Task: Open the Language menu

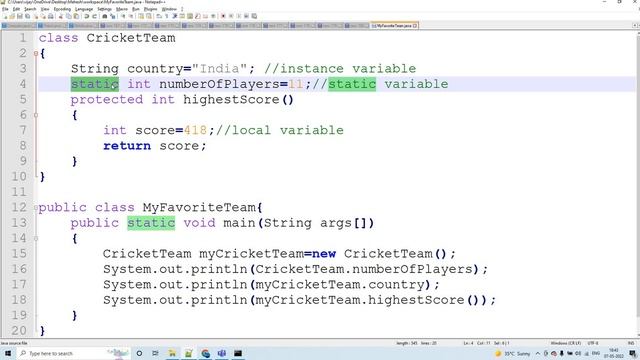Action: click(84, 9)
